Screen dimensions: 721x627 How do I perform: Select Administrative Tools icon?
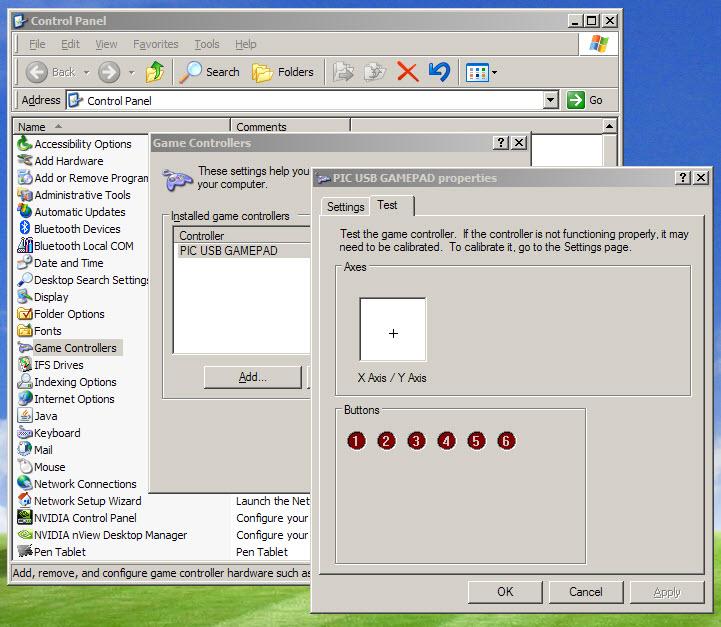(x=24, y=195)
